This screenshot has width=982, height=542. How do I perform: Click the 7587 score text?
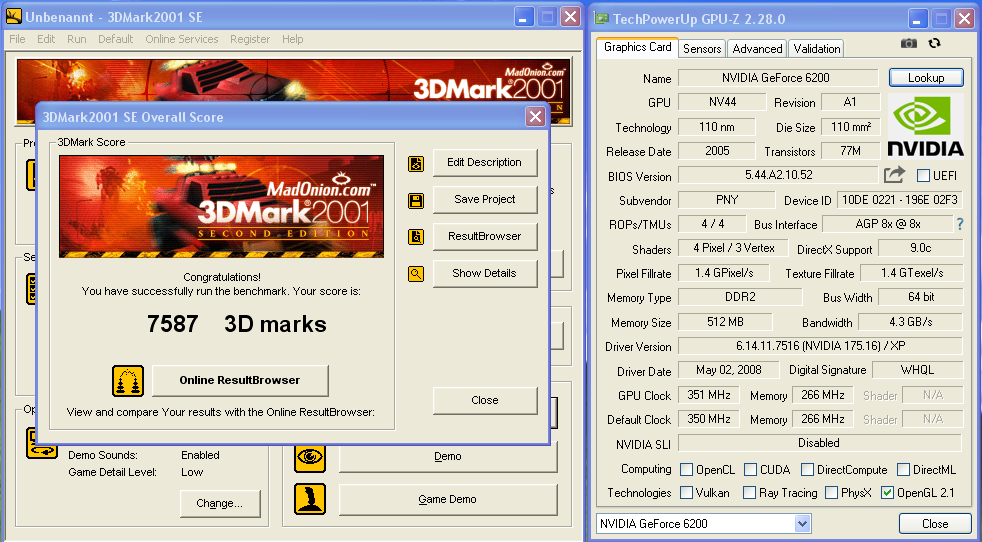click(173, 324)
